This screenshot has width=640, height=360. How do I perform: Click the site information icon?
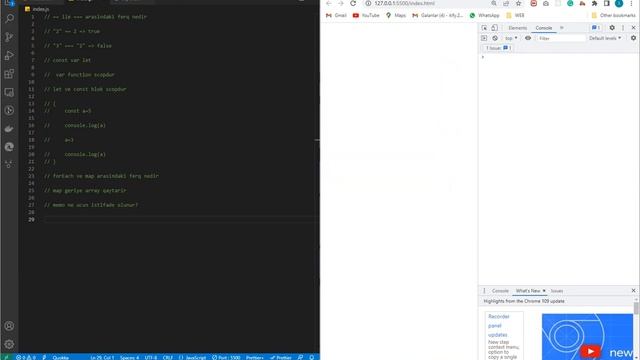pyautogui.click(x=368, y=4)
